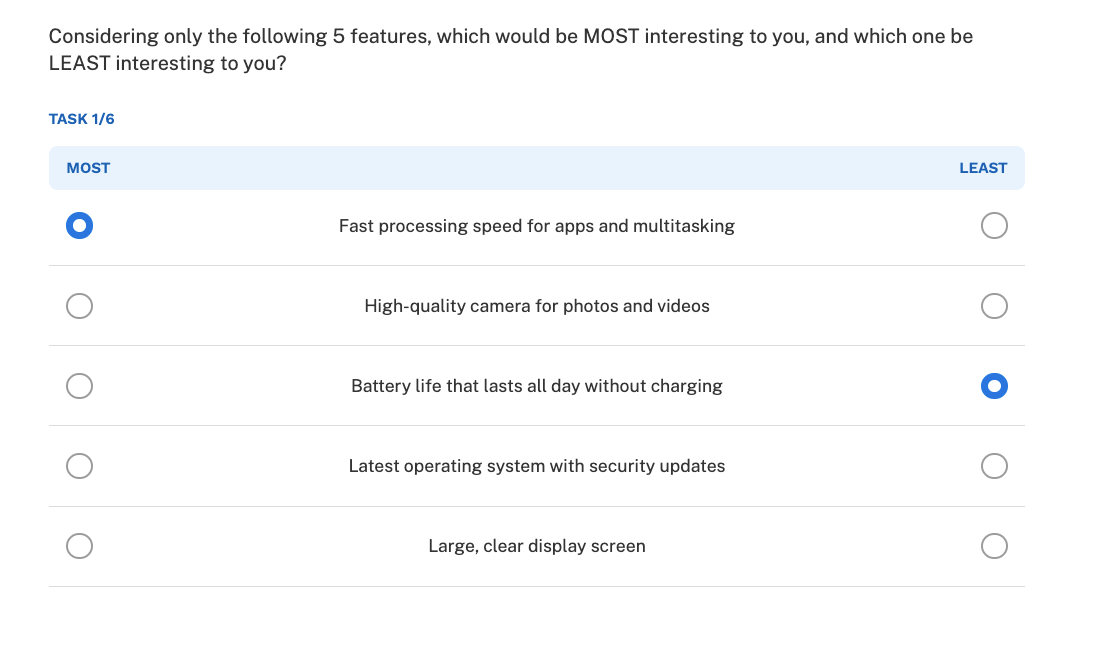Select LEAST for 'Fast processing speed for apps'
The image size is (1102, 653).
(x=994, y=225)
